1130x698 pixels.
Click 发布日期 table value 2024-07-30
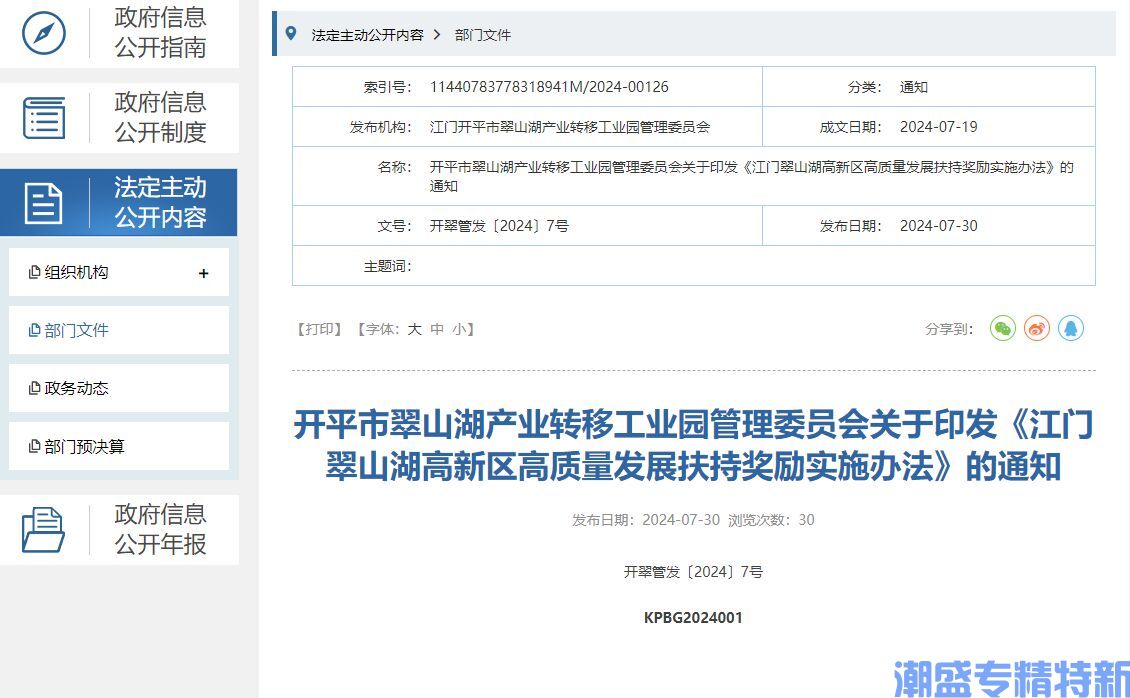[939, 226]
